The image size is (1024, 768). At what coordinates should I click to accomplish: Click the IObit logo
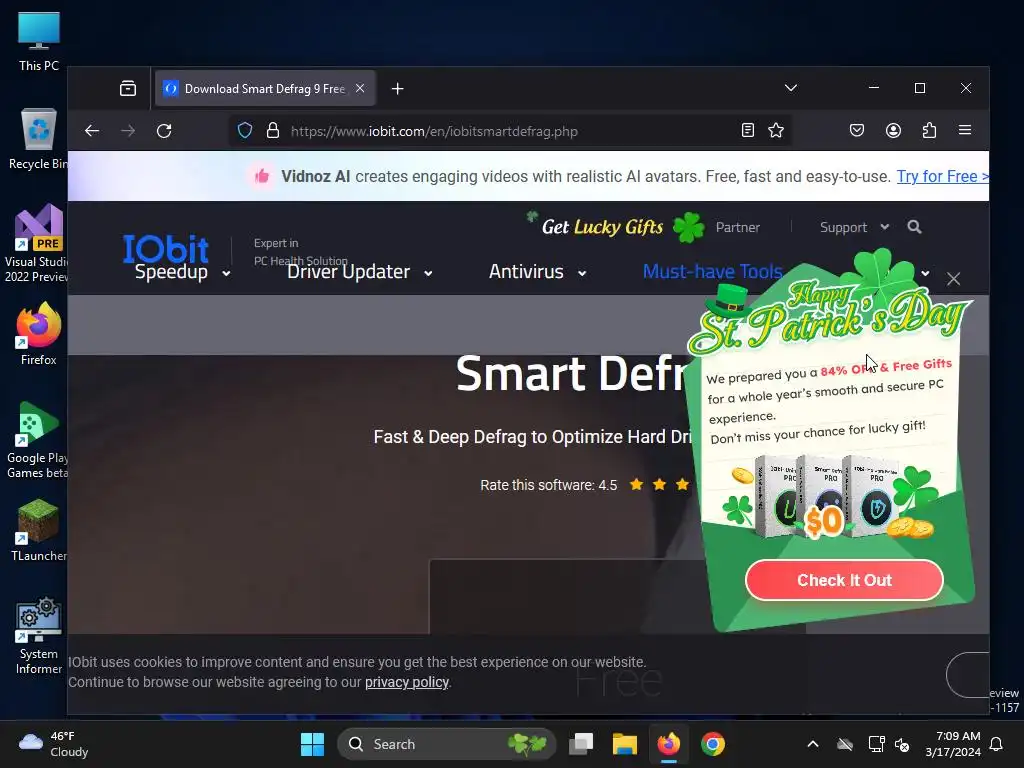[x=166, y=249]
